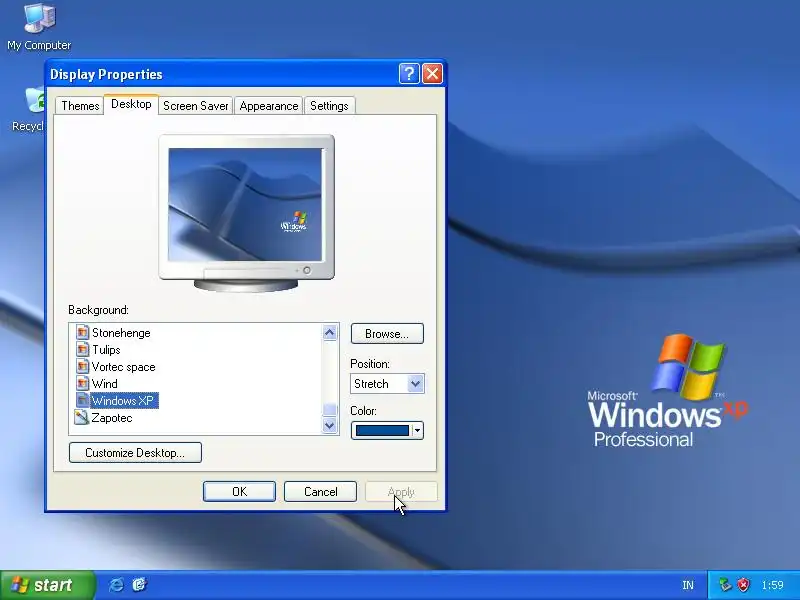Click the monitor wallpaper preview
Viewport: 800px width, 600px height.
click(245, 204)
